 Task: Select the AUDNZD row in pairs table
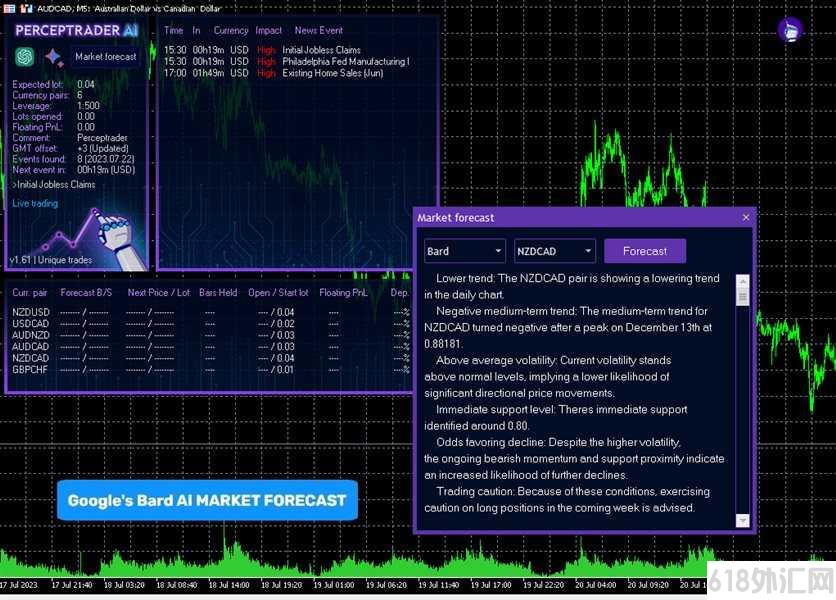211,335
